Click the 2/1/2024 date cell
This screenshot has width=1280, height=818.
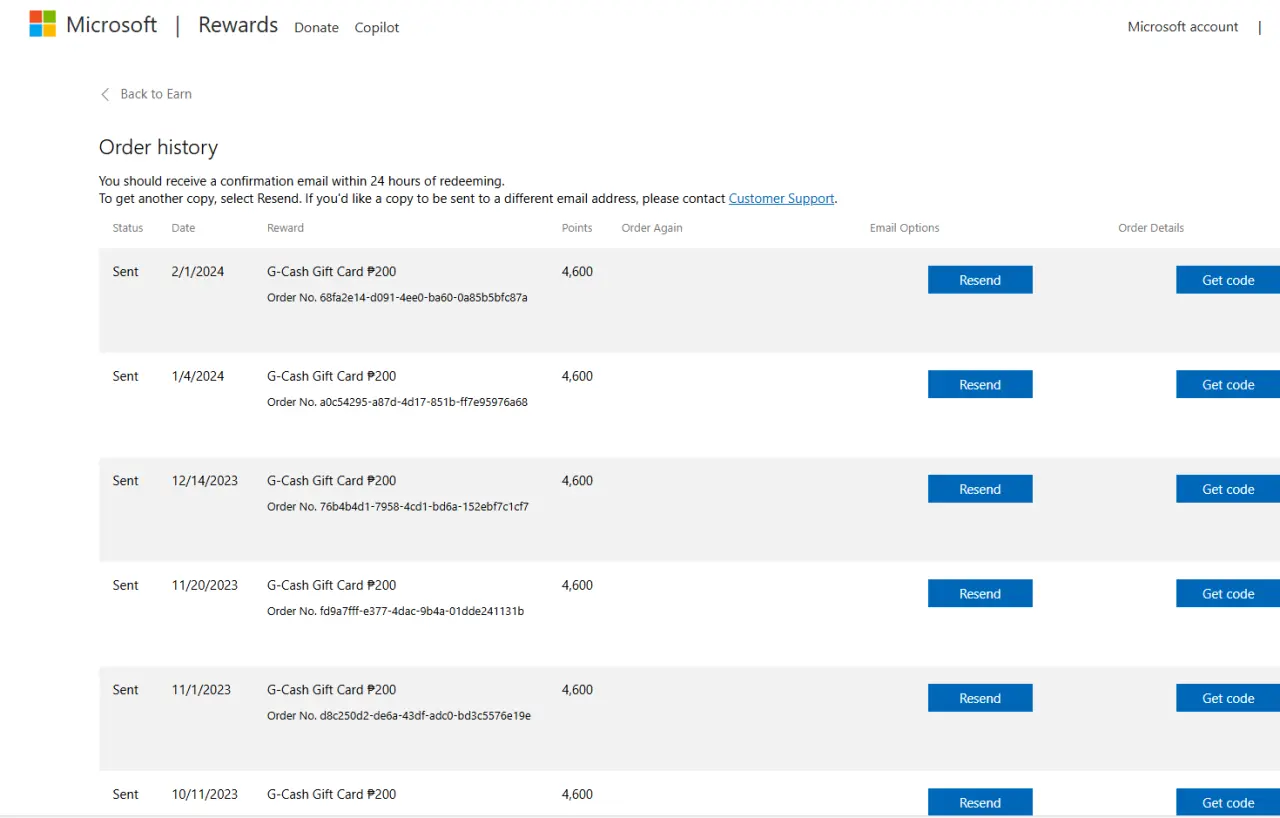198,272
